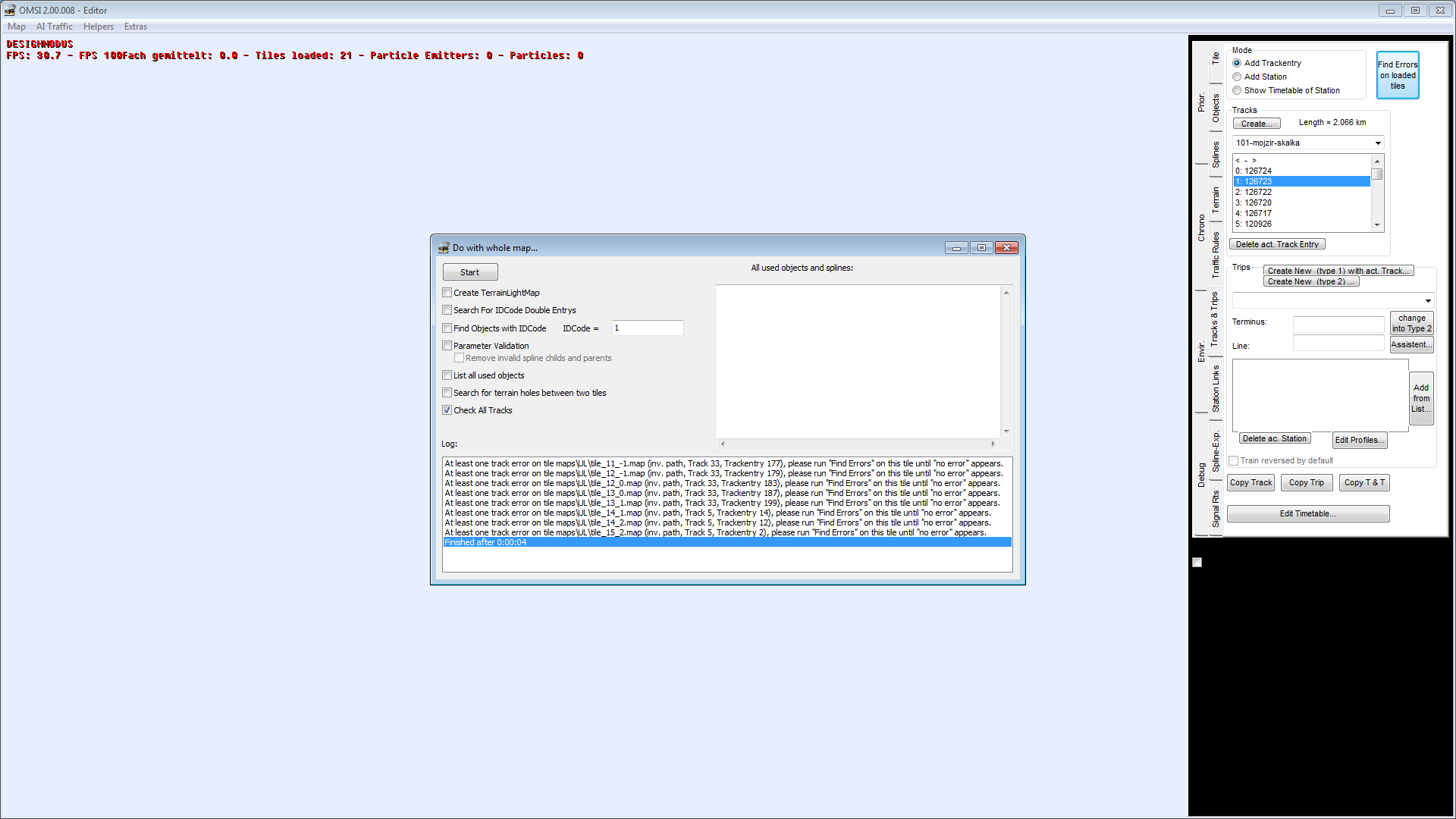Click the Copy Trip button
Screen dimensions: 1456x819
[1306, 483]
